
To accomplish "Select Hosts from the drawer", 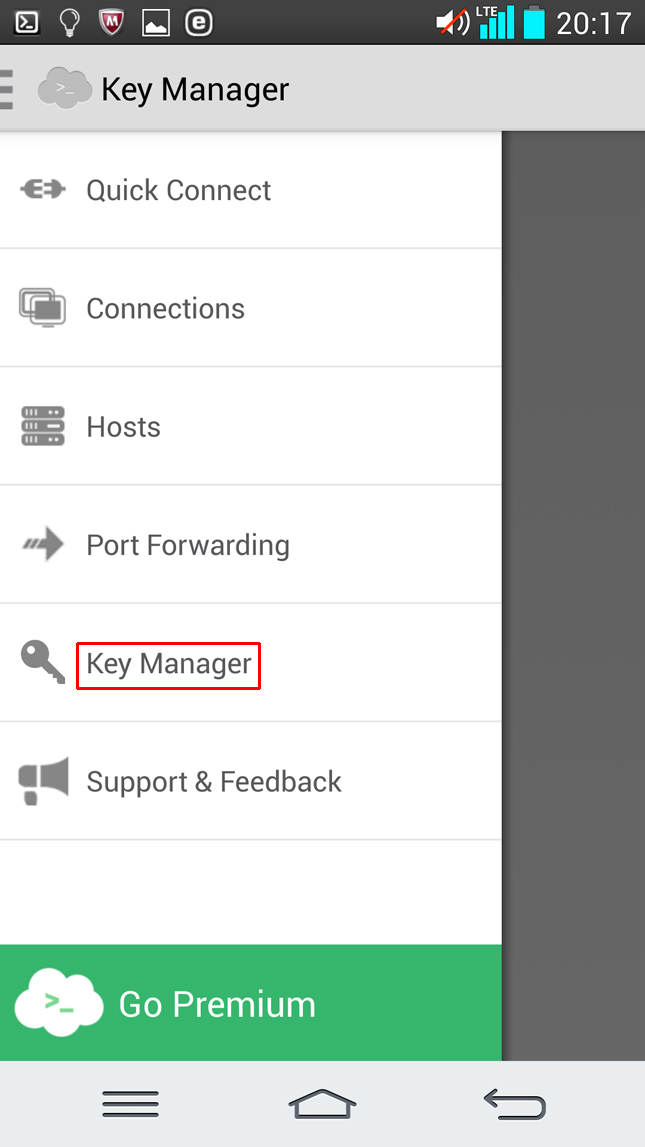I will coord(124,427).
